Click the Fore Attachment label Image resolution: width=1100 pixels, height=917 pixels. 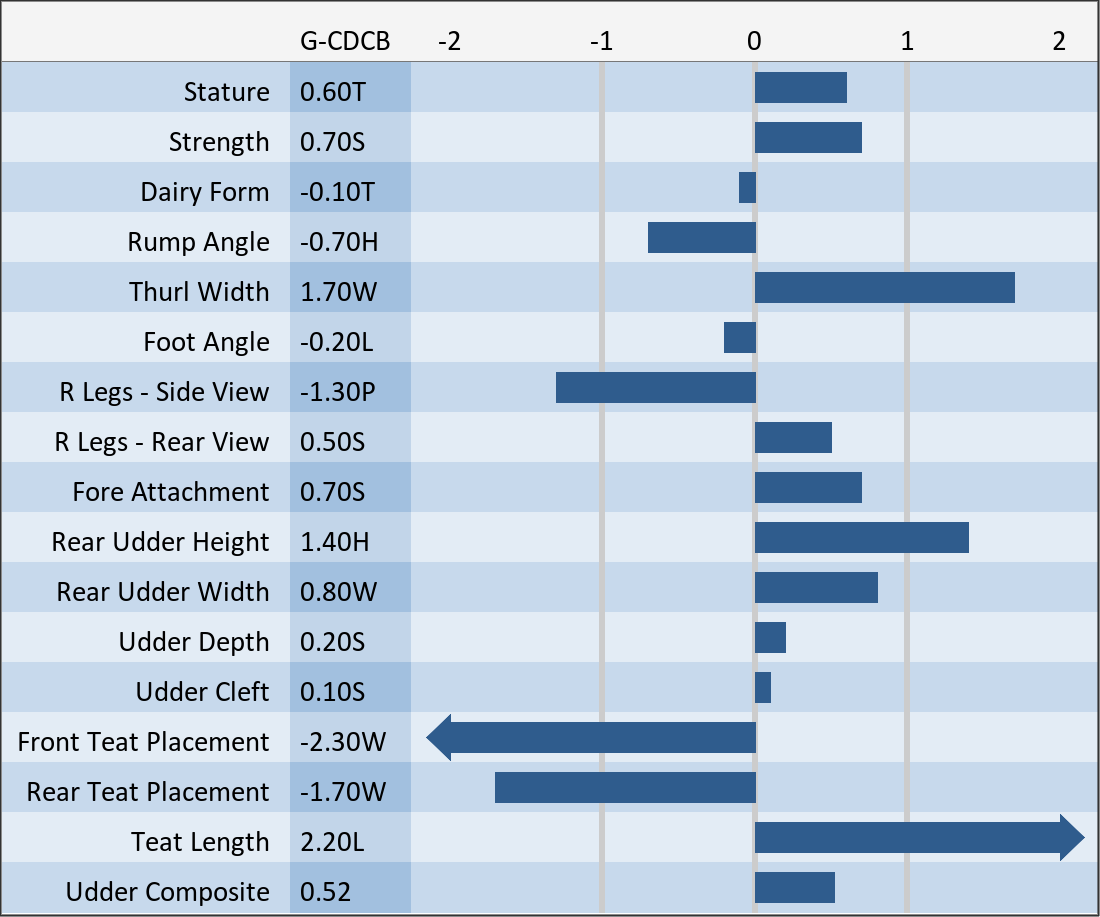pyautogui.click(x=170, y=492)
